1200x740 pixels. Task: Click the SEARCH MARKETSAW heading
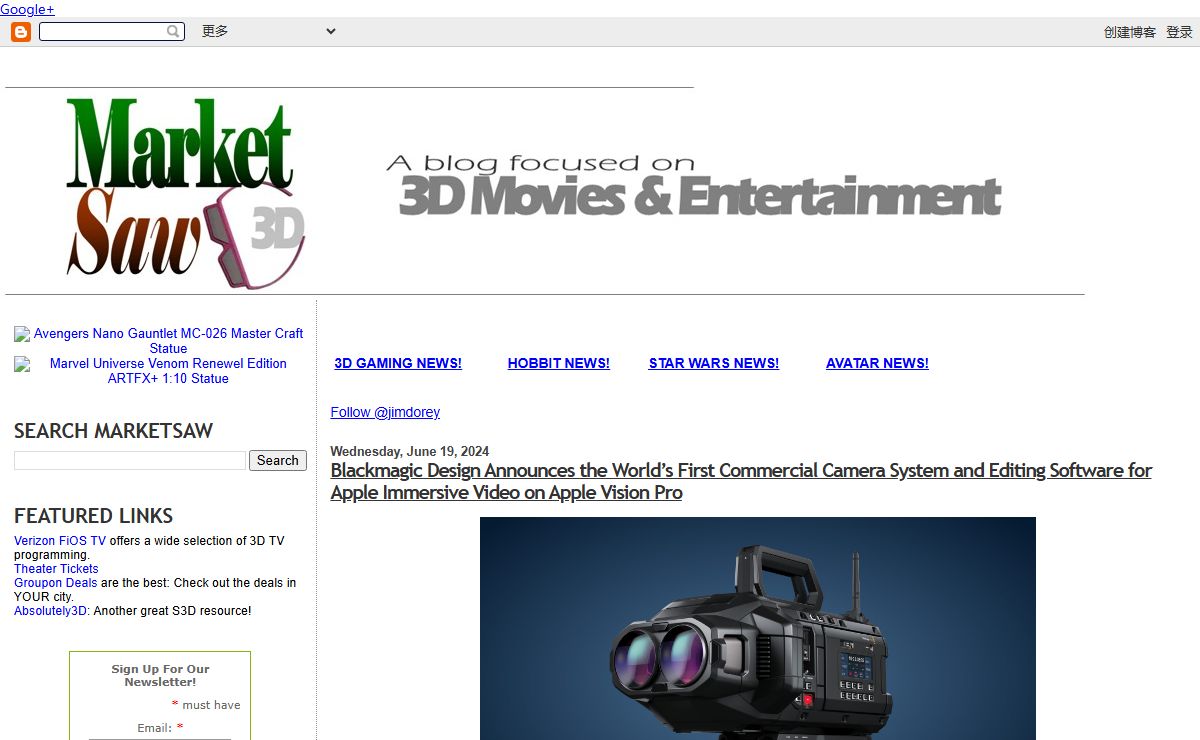pos(113,431)
